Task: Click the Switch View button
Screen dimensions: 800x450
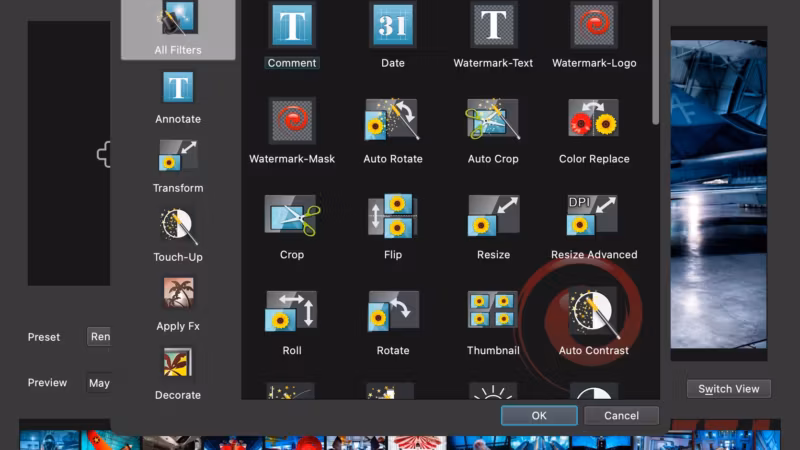Action: (729, 389)
